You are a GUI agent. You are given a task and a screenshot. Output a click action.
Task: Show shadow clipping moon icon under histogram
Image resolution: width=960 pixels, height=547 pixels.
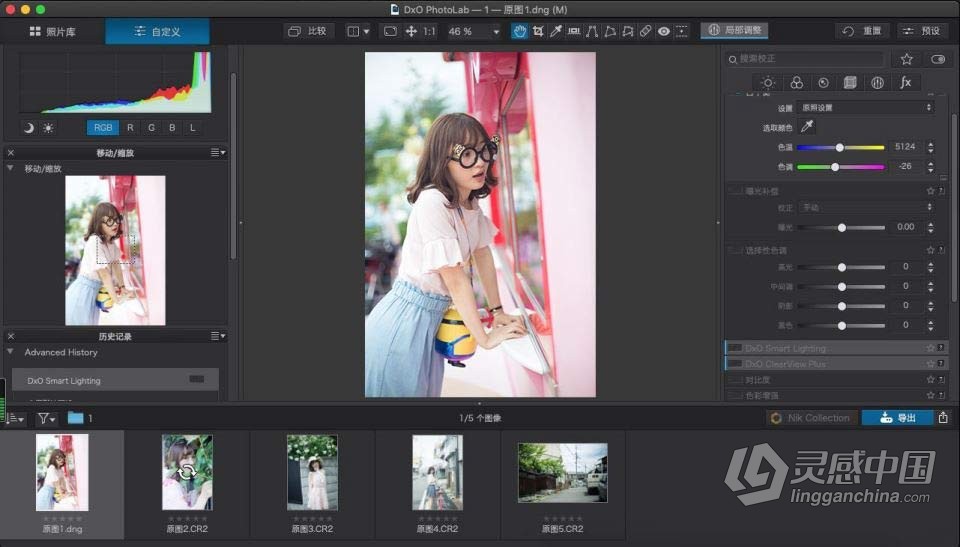(29, 128)
